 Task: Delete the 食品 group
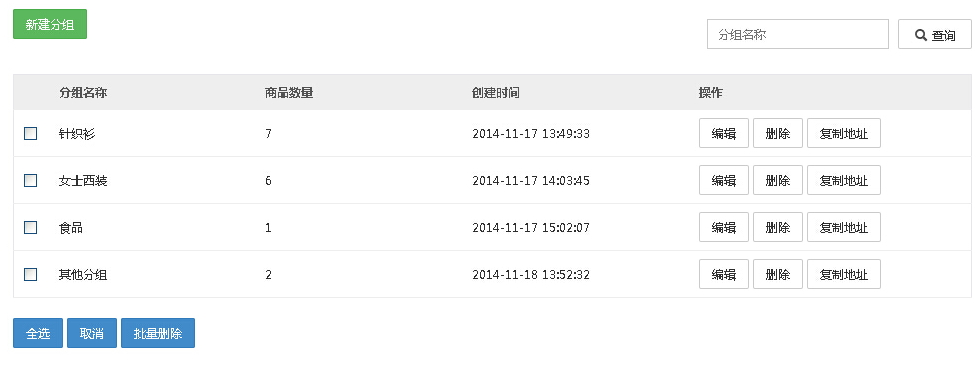(778, 227)
